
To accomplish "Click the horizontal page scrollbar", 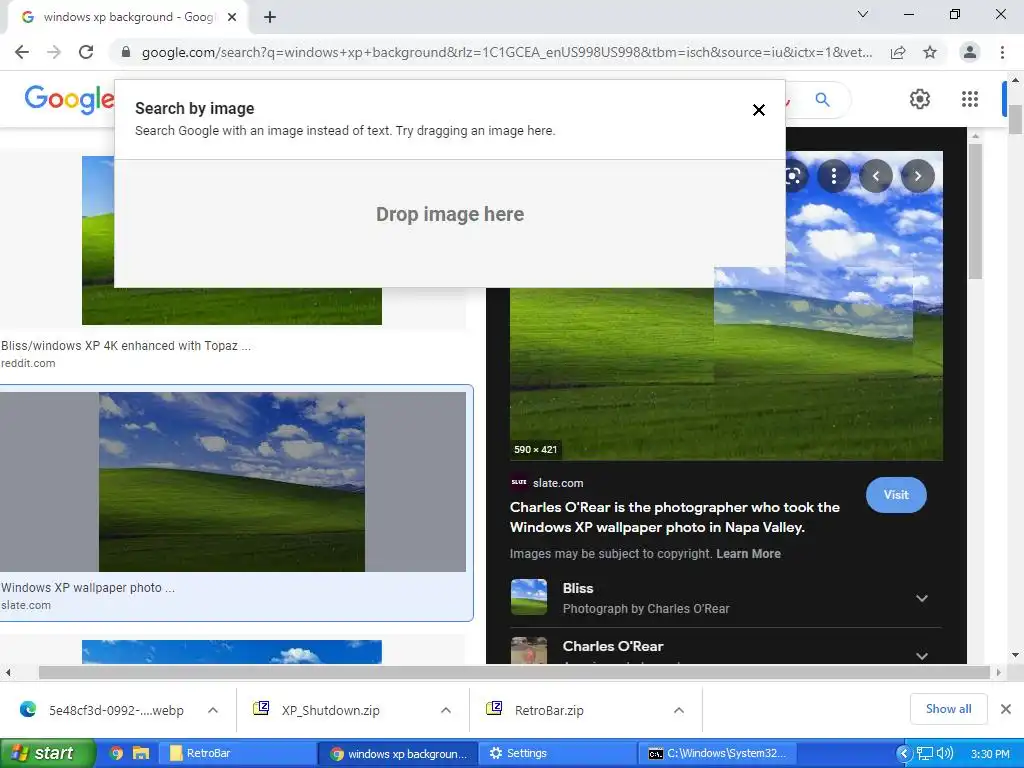I will pyautogui.click(x=514, y=672).
